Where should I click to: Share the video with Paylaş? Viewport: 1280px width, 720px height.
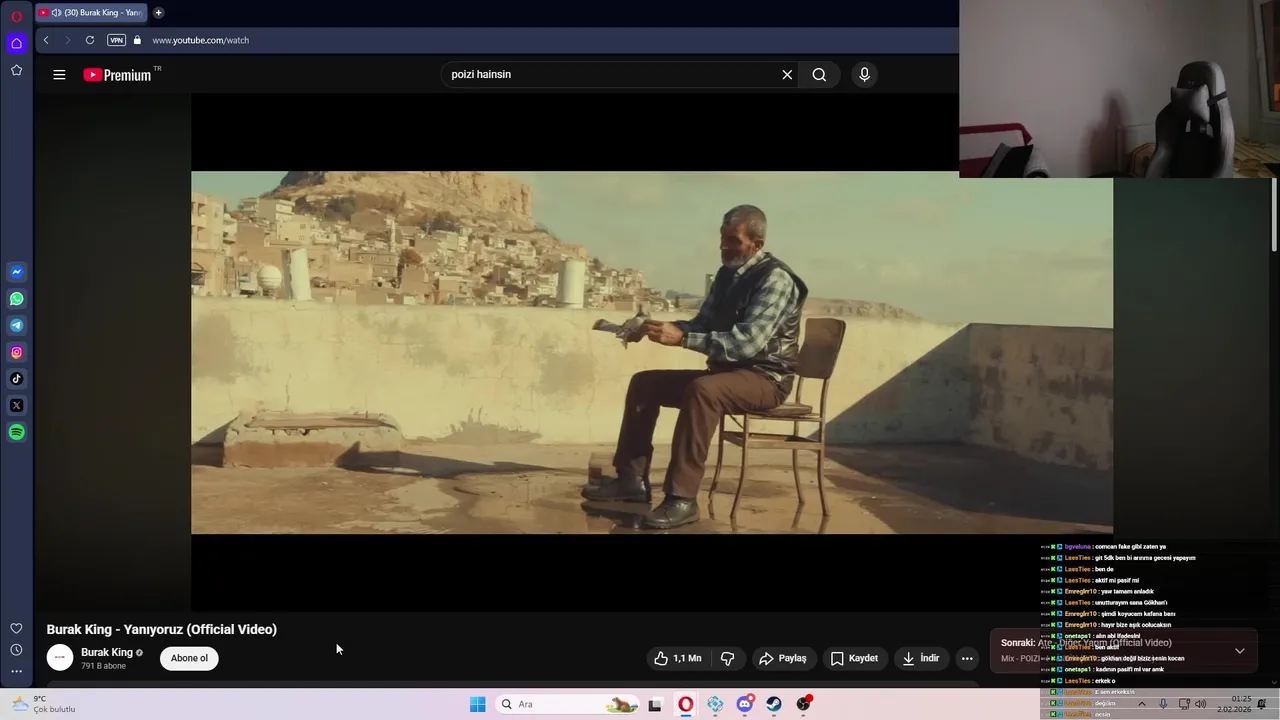(x=783, y=658)
